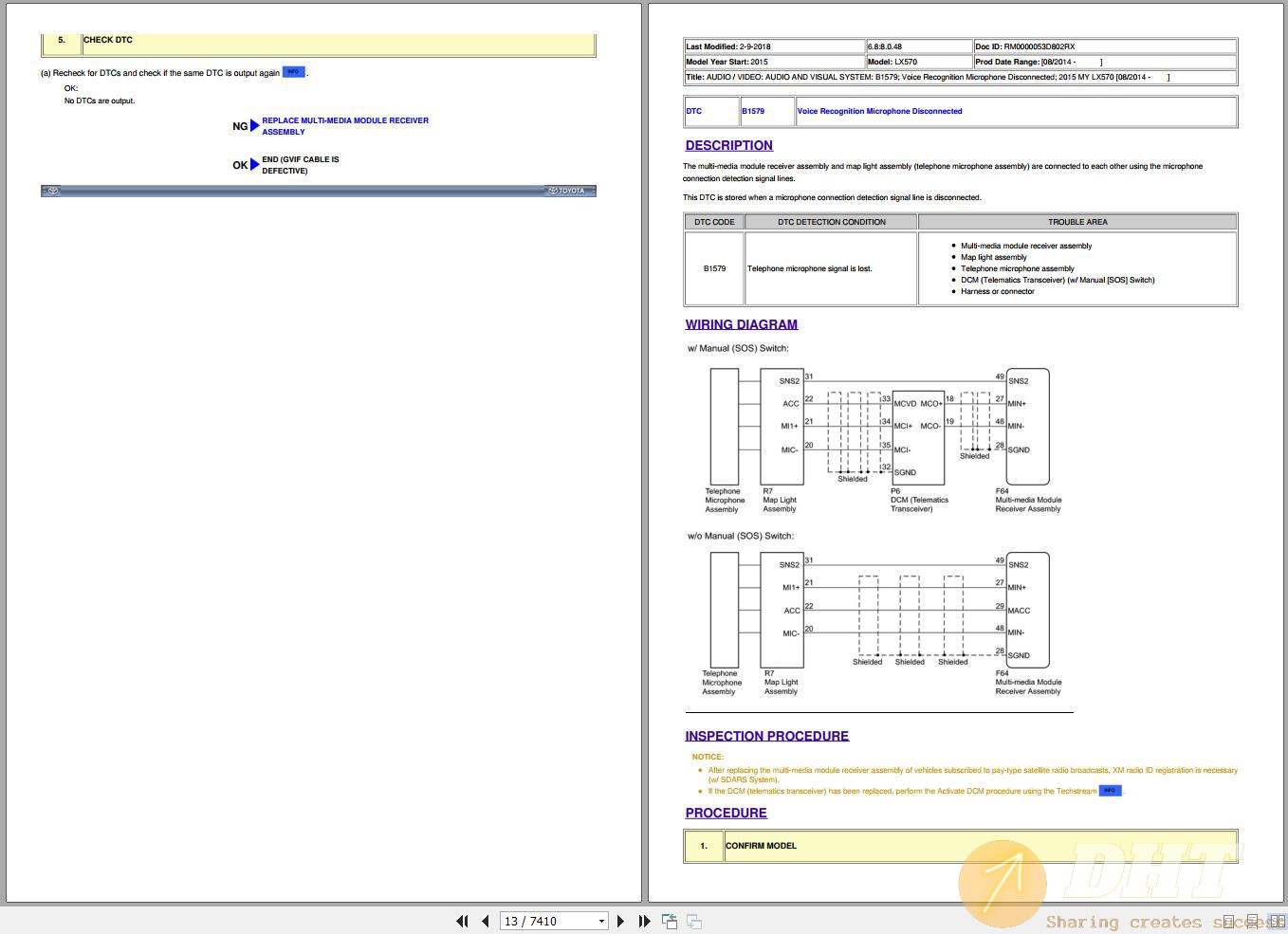
Task: Click END (GVIF CABLE IS DEFECTIVE) text
Action: pyautogui.click(x=301, y=165)
